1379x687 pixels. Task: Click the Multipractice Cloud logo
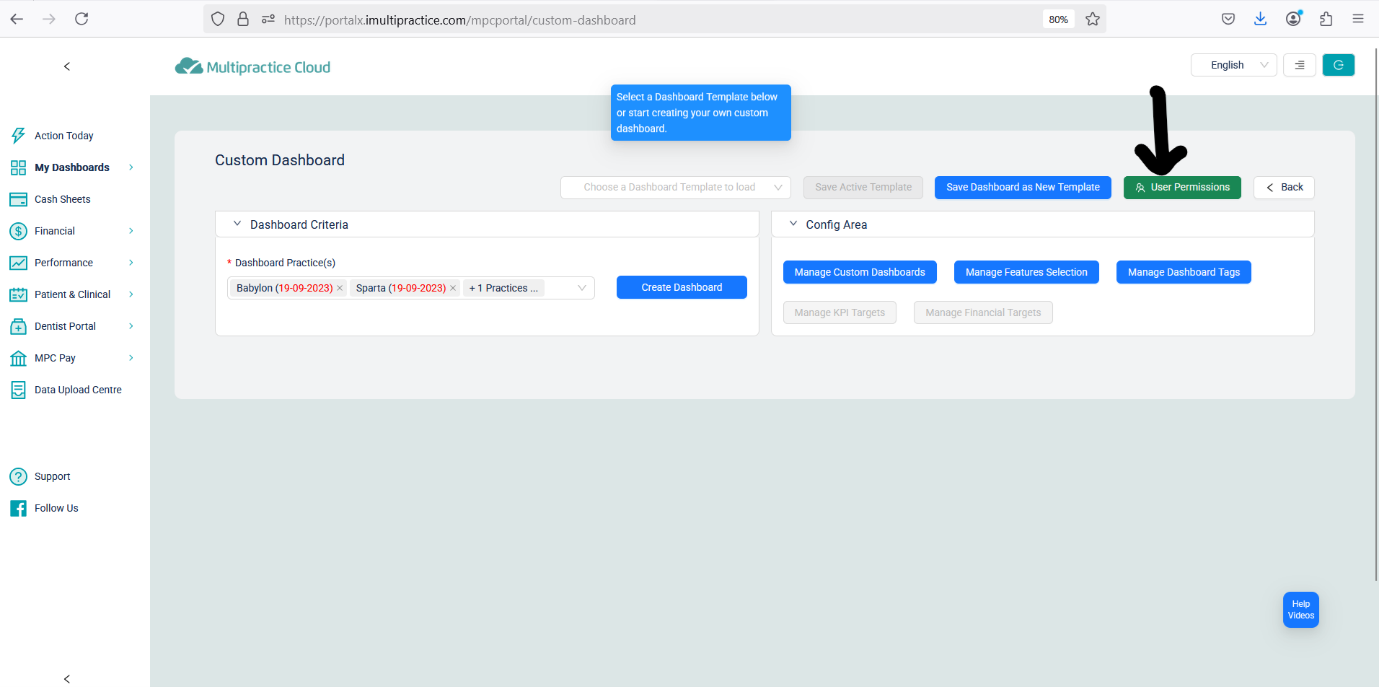(x=252, y=67)
